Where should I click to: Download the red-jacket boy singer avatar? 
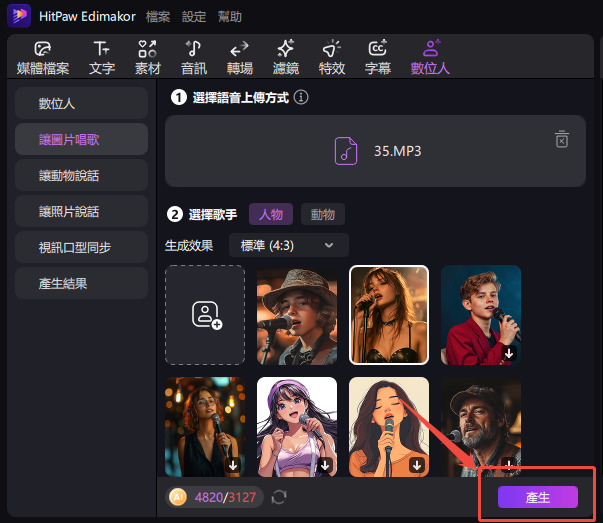[509, 353]
